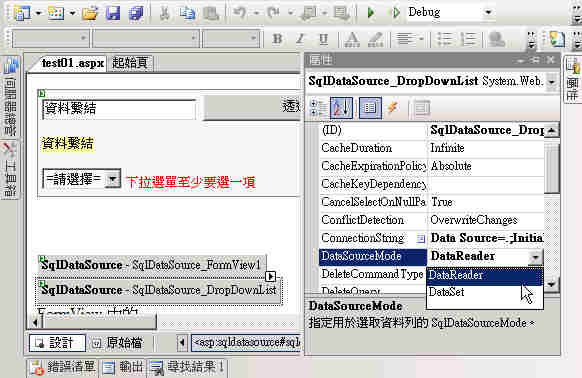Switch to 設計 design view
582x378 pixels.
point(57,343)
